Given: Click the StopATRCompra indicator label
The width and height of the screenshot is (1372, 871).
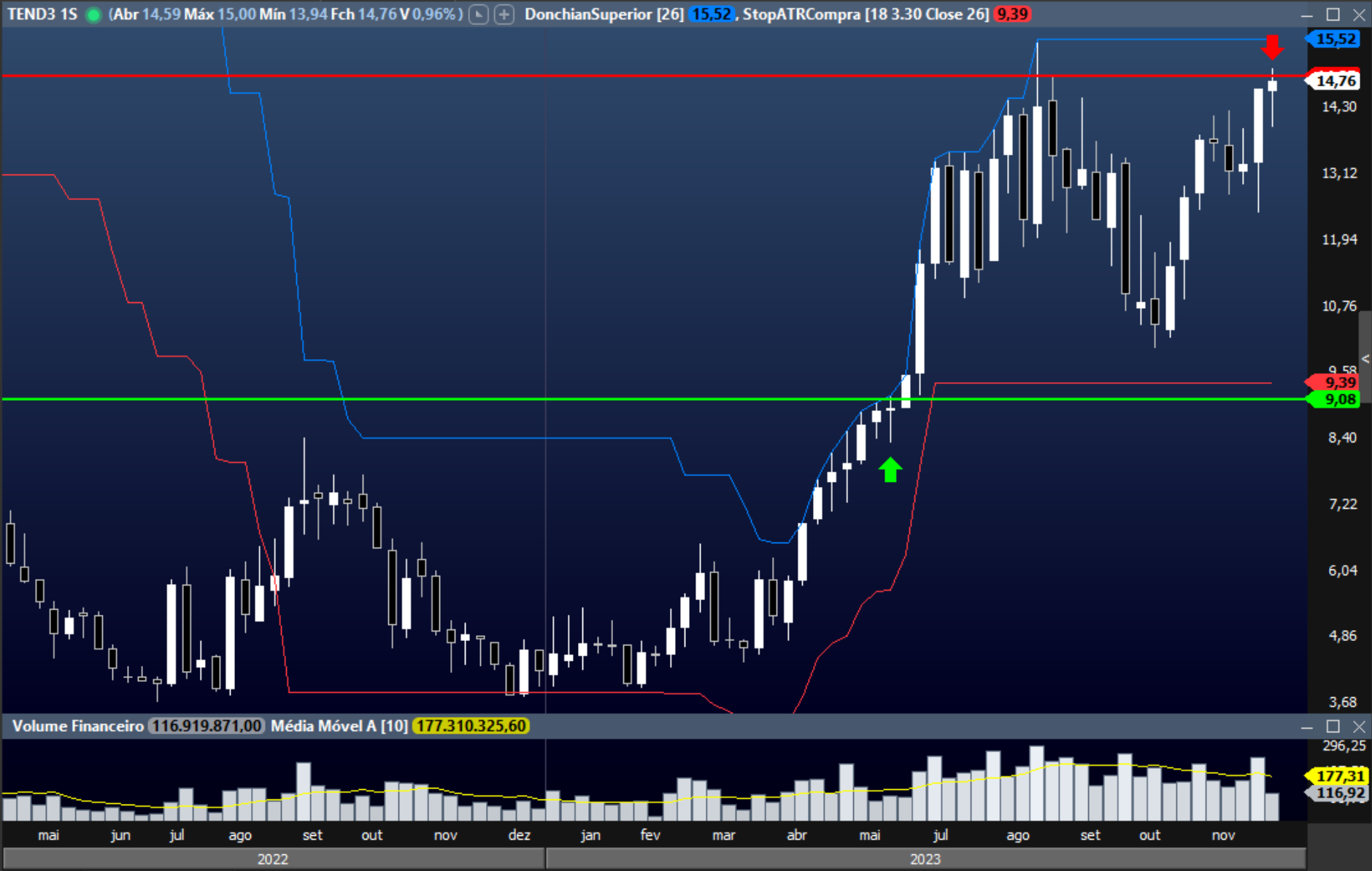Looking at the screenshot, I should [x=866, y=15].
